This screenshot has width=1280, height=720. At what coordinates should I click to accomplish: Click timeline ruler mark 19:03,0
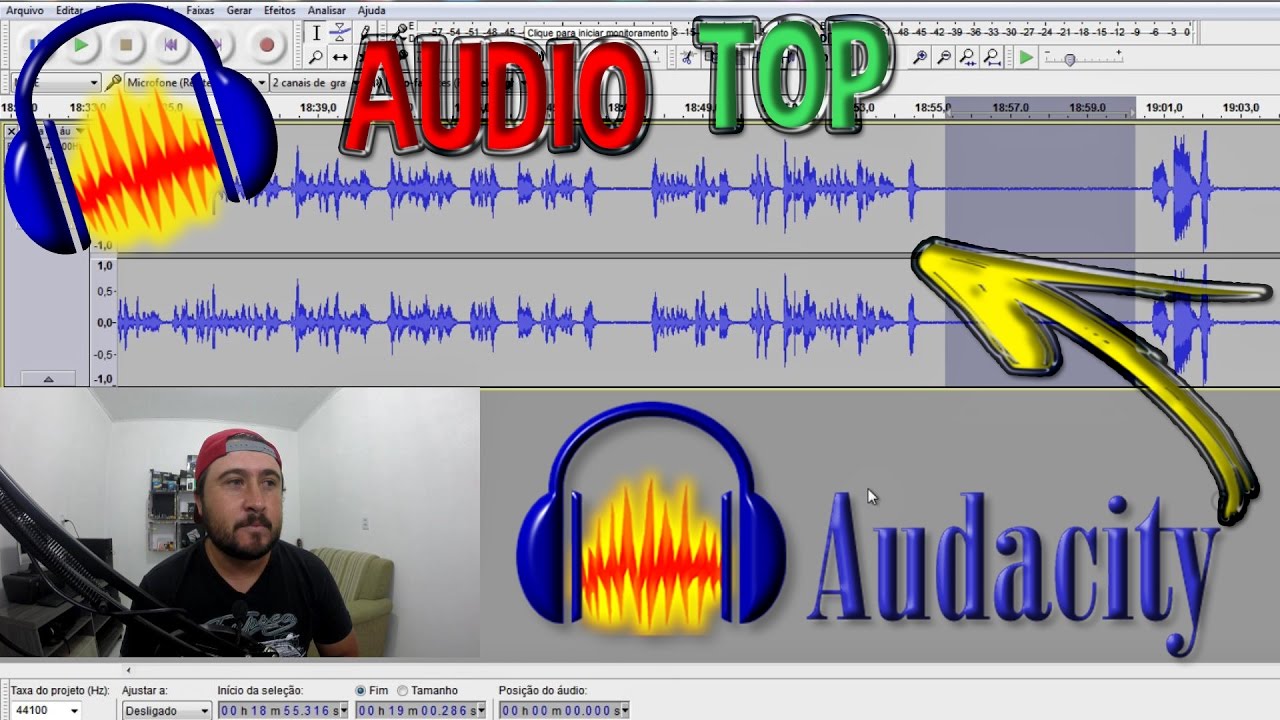pyautogui.click(x=1241, y=107)
